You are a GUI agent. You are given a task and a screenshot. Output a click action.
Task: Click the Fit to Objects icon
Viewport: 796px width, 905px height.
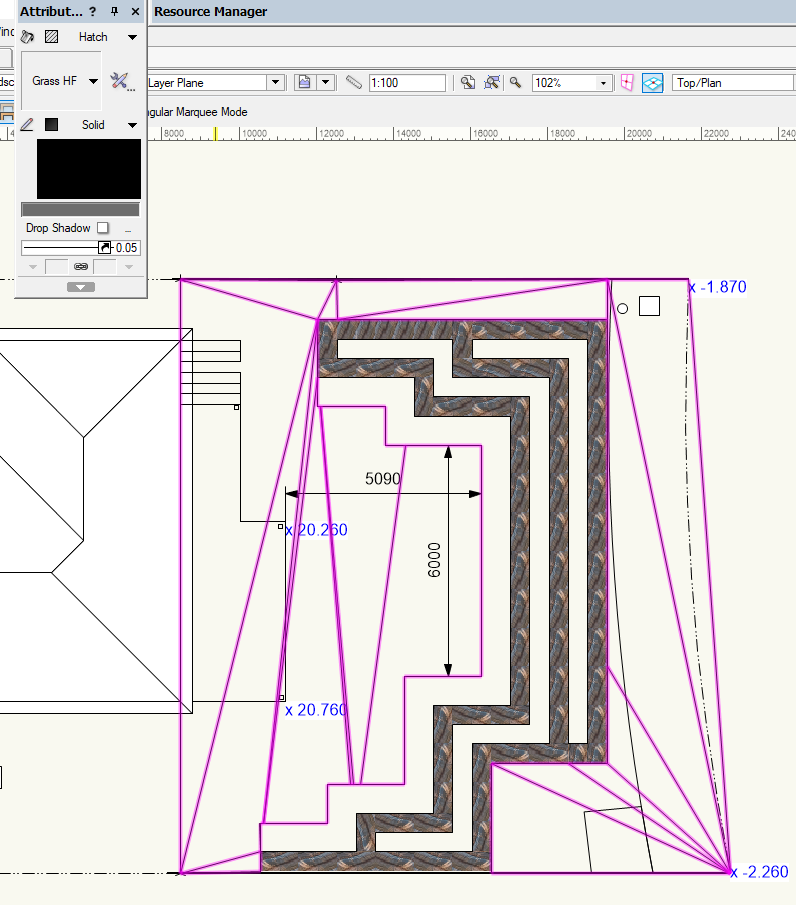491,83
